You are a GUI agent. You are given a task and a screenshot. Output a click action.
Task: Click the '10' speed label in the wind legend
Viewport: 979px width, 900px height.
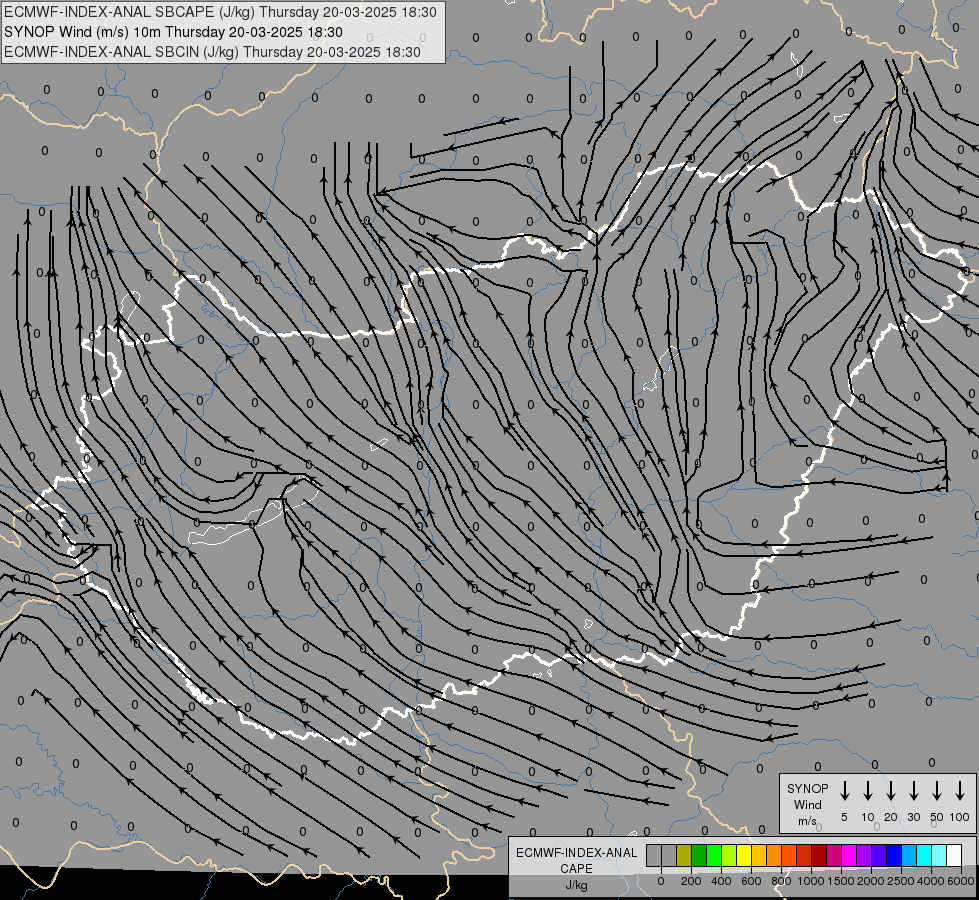867,817
